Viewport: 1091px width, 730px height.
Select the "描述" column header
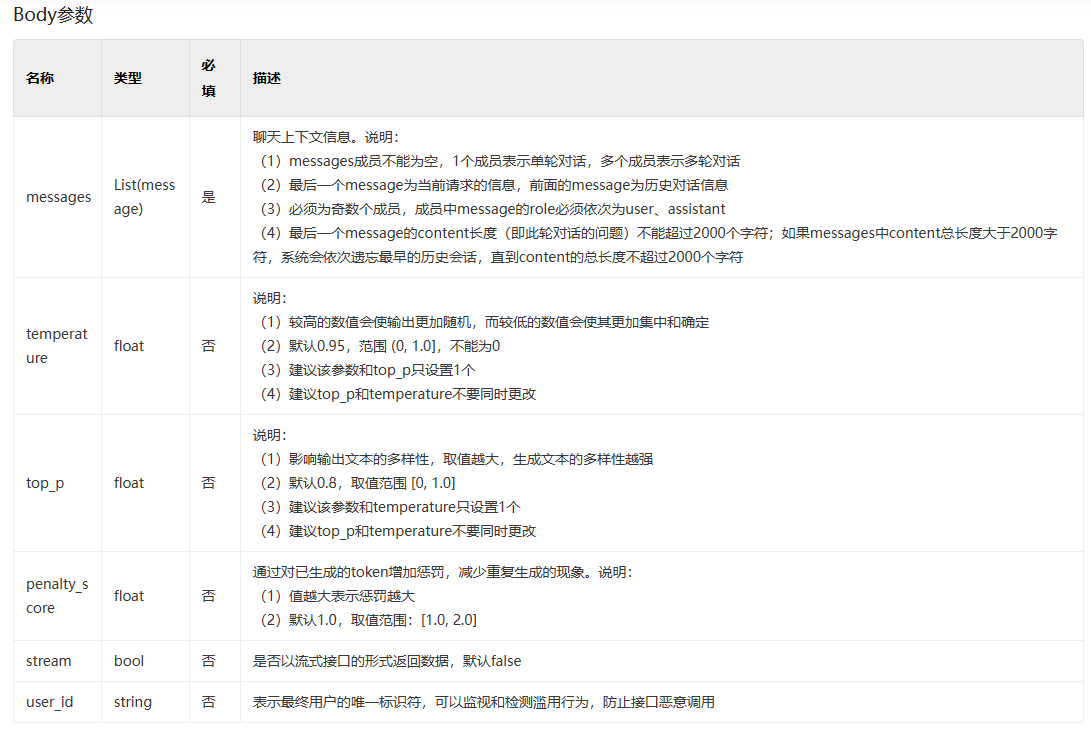click(267, 78)
